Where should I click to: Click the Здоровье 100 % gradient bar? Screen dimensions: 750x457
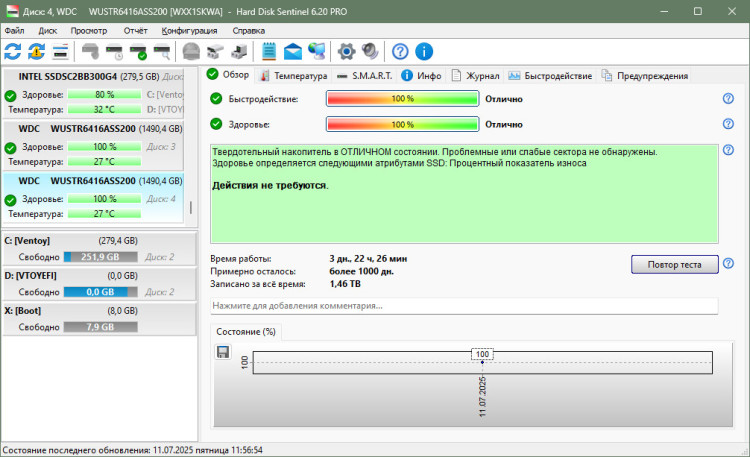click(402, 124)
